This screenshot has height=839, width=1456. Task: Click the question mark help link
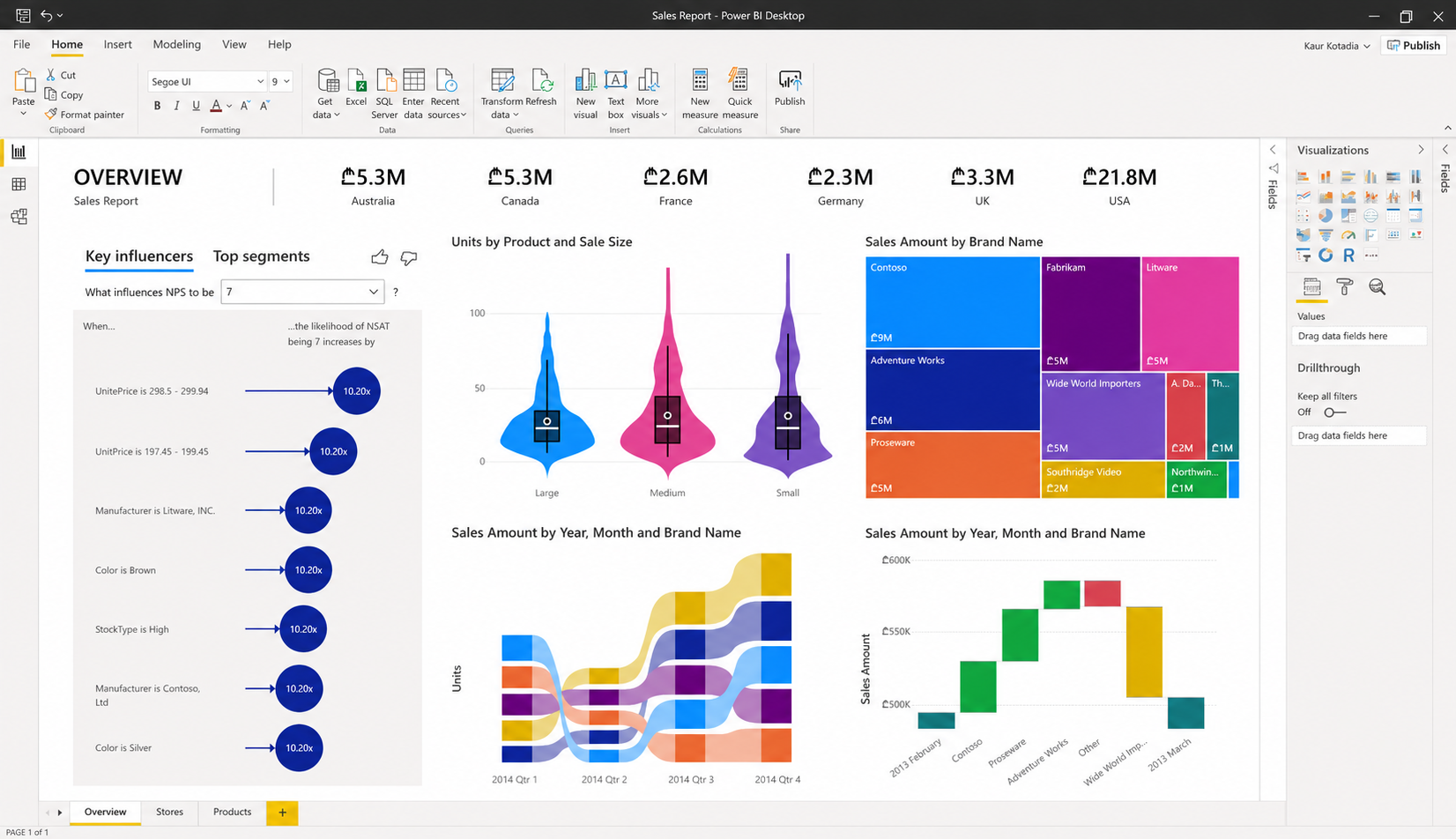[x=396, y=292]
